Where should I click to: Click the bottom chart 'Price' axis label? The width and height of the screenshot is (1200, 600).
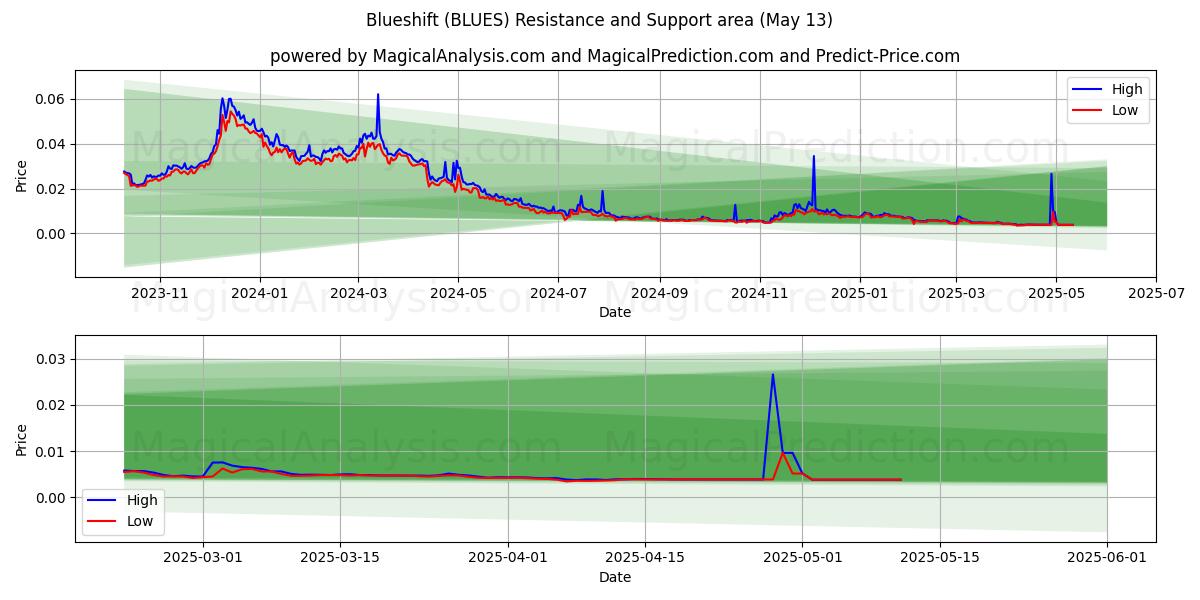tap(22, 439)
